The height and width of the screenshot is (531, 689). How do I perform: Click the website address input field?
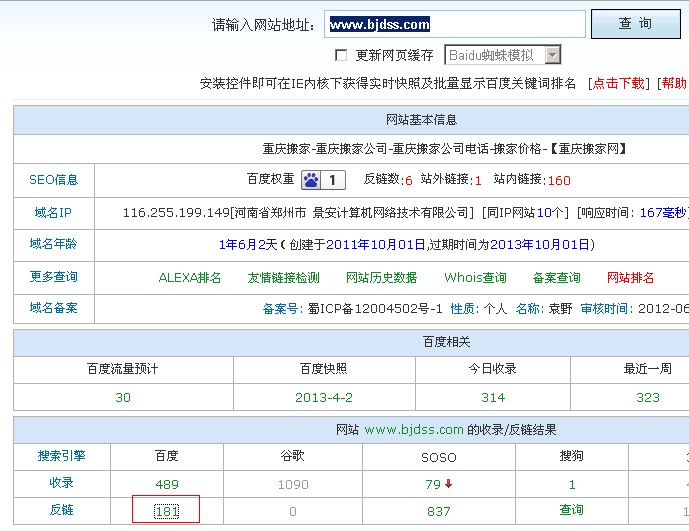point(455,24)
